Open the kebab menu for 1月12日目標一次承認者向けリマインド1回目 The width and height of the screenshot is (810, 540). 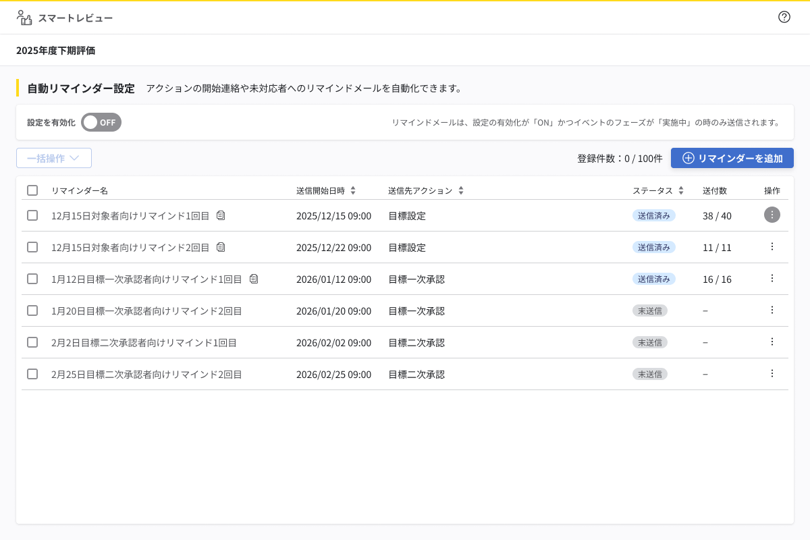[x=772, y=279]
